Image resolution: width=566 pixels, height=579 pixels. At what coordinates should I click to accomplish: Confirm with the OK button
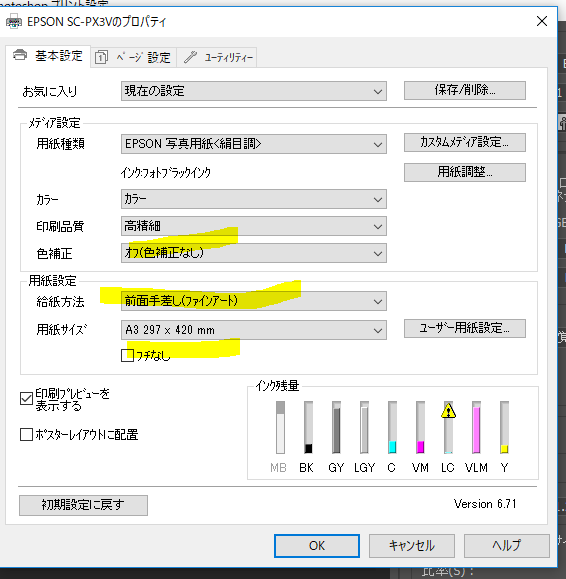[317, 546]
